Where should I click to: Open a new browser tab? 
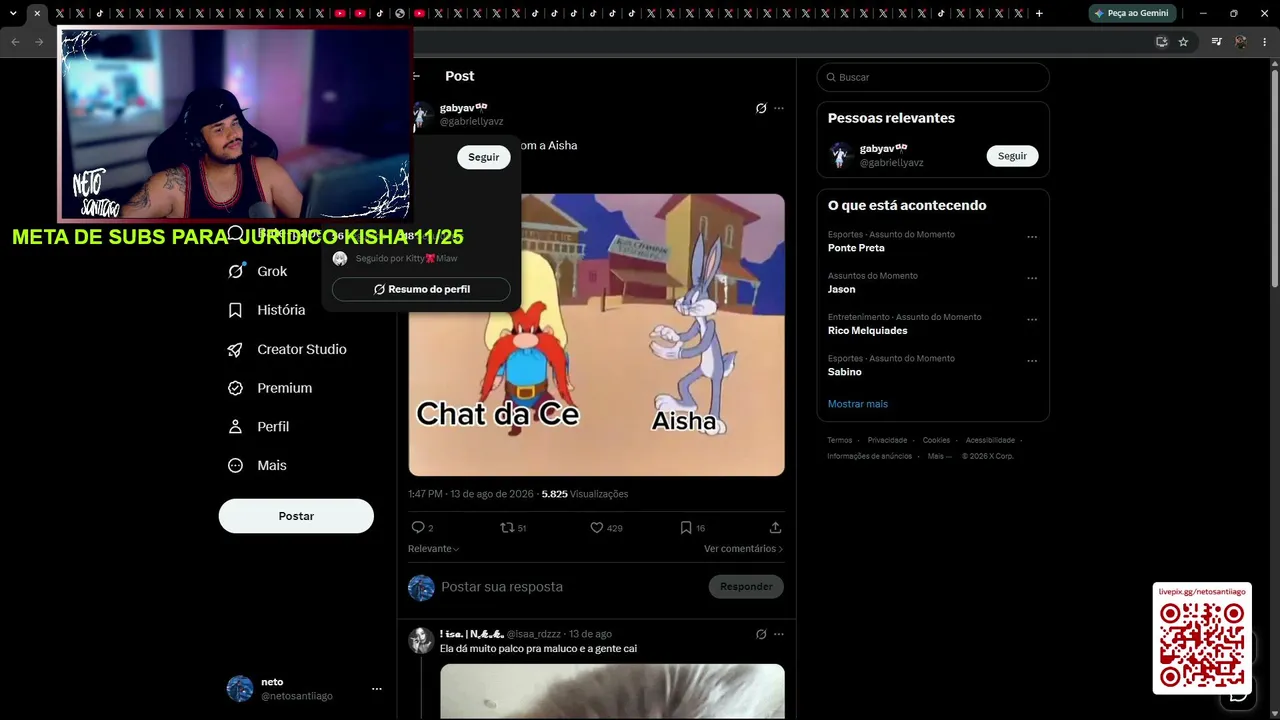(1039, 14)
